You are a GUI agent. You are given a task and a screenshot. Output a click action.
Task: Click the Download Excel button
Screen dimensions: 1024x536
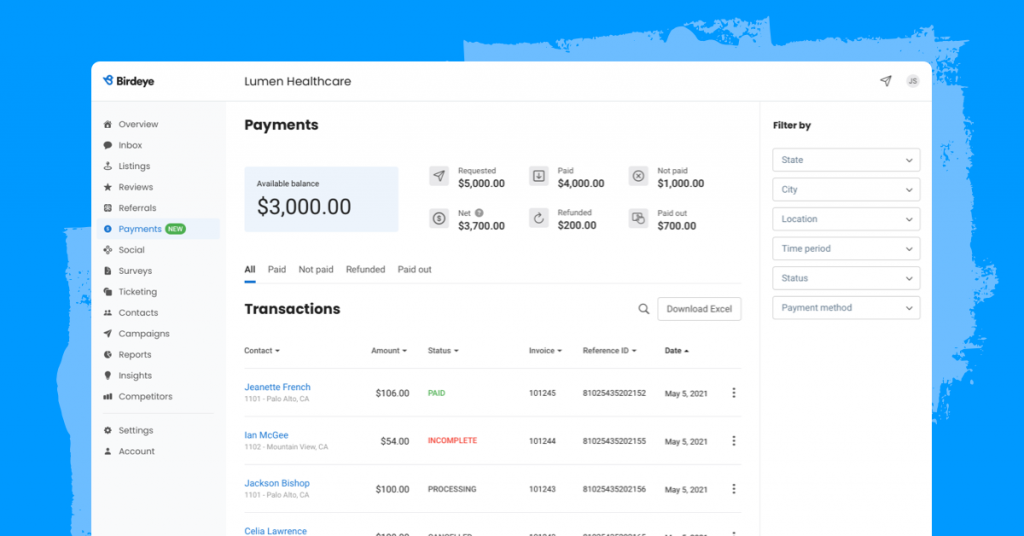[x=699, y=309]
